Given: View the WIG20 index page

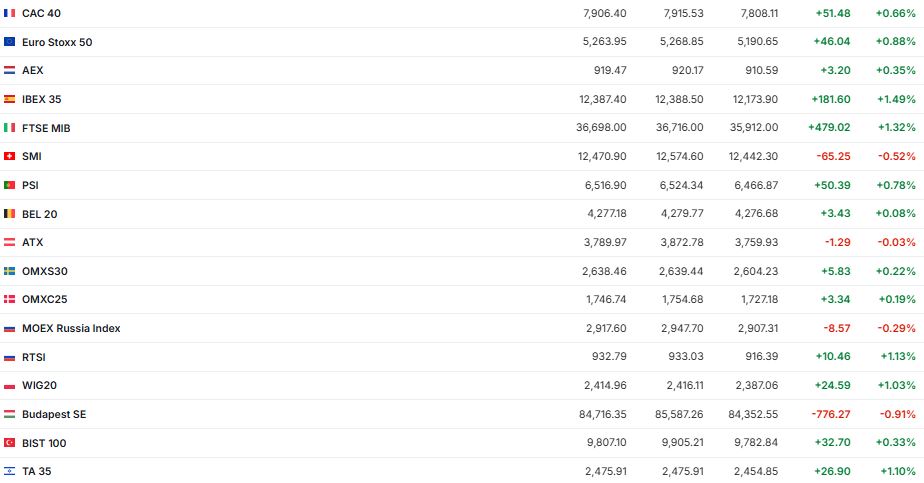Looking at the screenshot, I should [39, 385].
